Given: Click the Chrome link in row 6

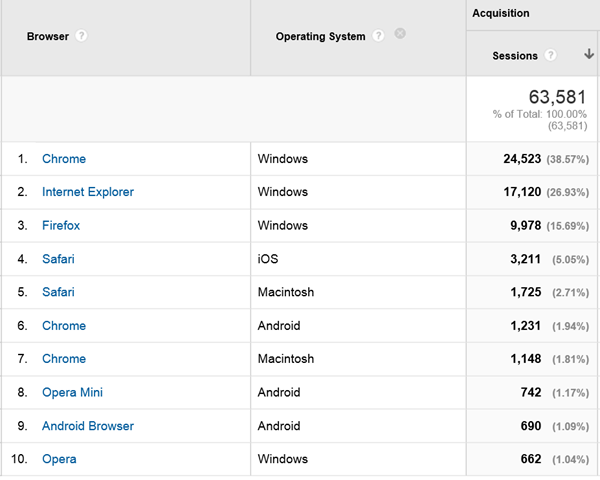Looking at the screenshot, I should [64, 326].
